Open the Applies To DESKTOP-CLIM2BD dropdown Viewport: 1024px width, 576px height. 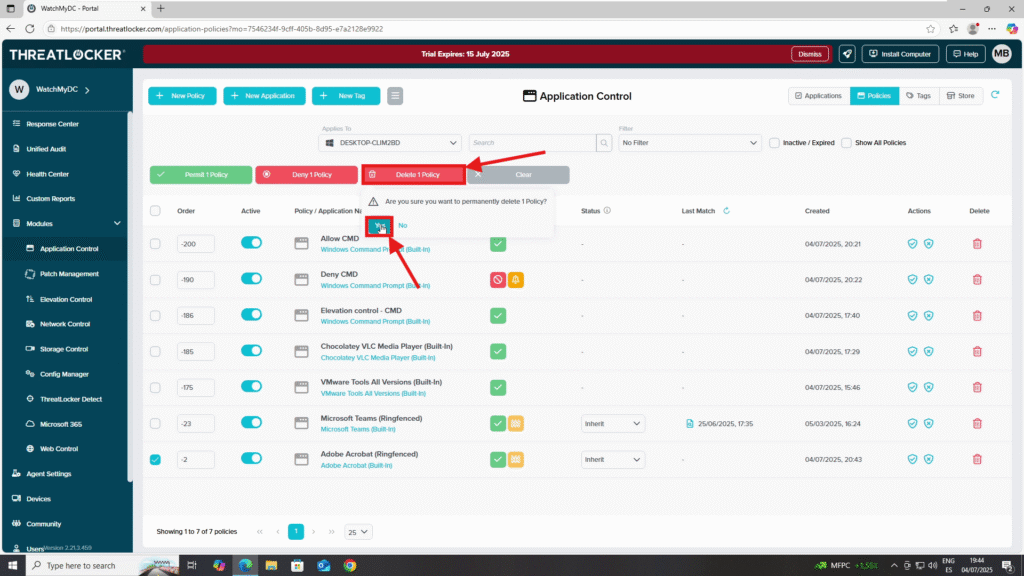390,142
